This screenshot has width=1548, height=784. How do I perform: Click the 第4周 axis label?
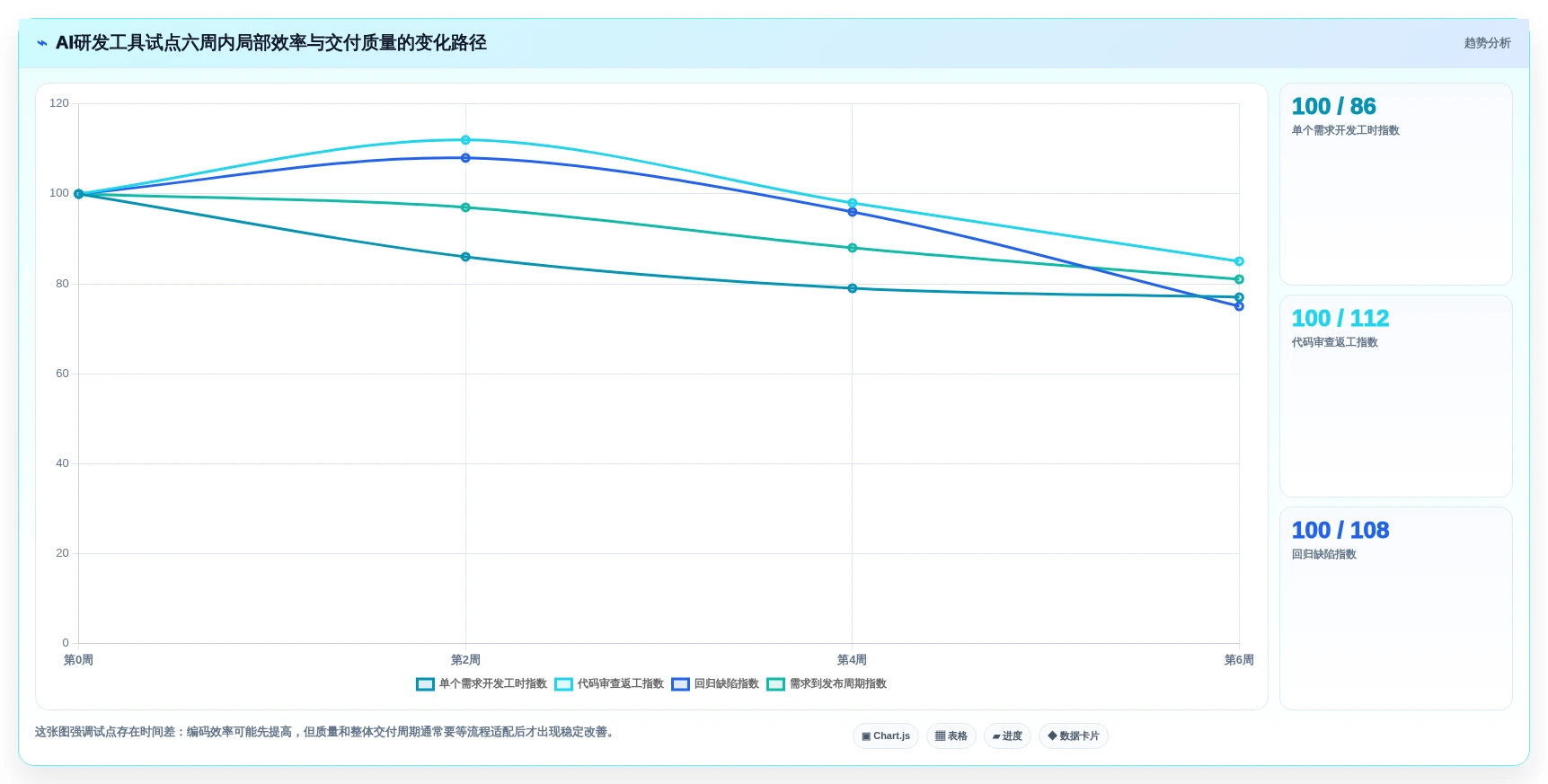click(x=852, y=660)
